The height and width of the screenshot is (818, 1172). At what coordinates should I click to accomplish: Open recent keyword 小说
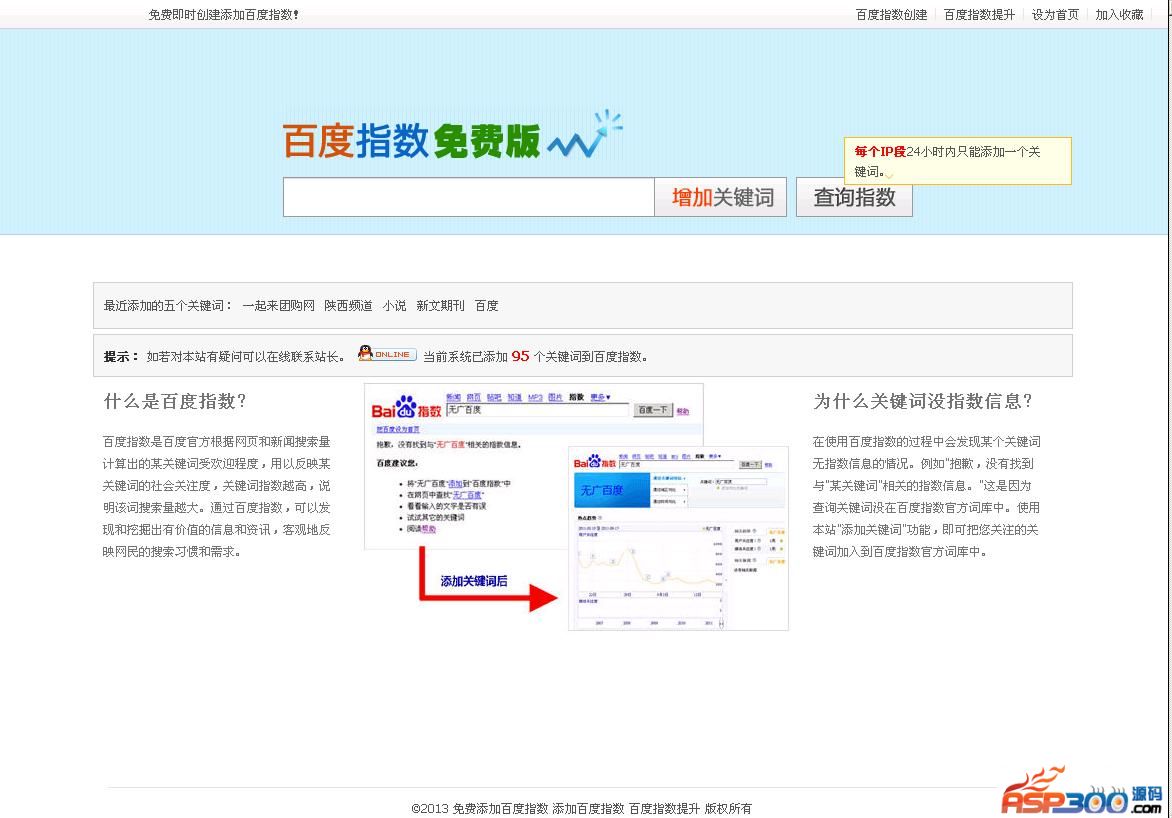(395, 306)
